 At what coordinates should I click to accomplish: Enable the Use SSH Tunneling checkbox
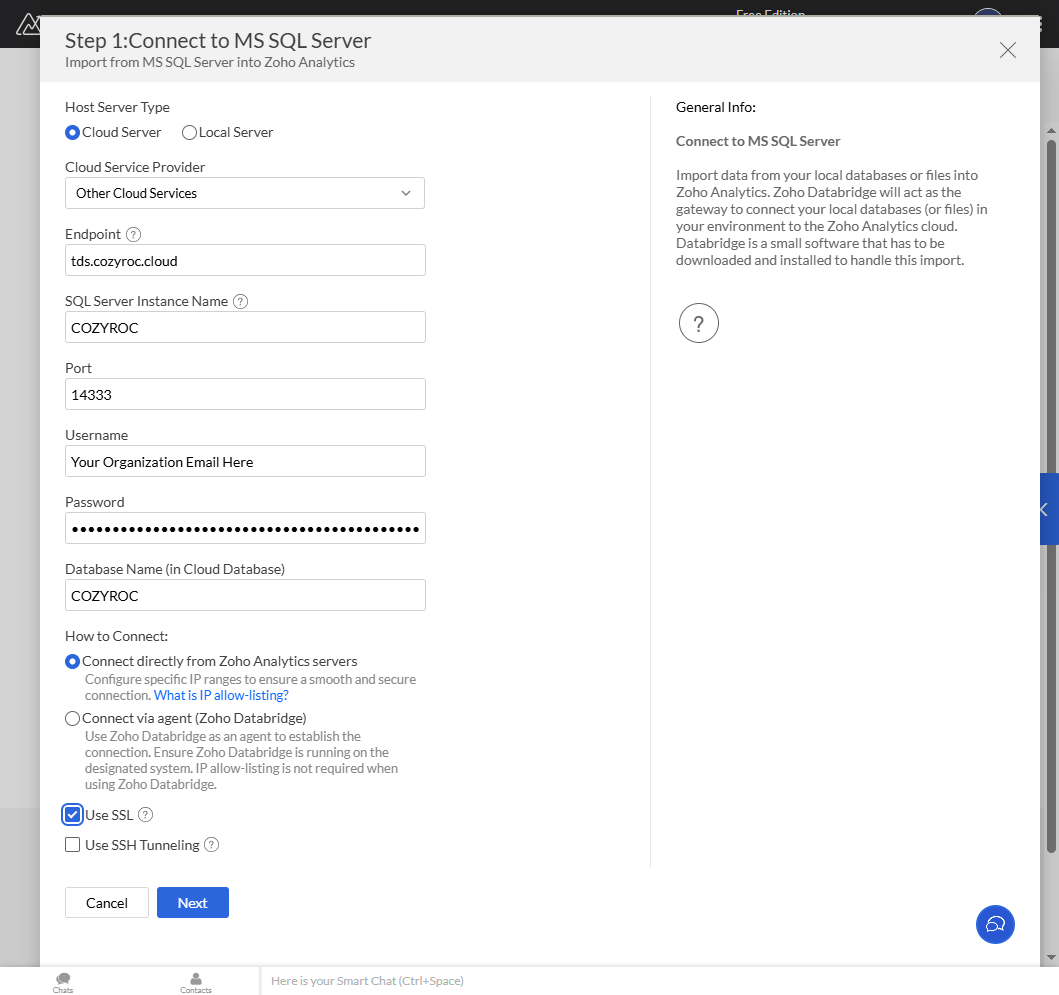coord(72,845)
